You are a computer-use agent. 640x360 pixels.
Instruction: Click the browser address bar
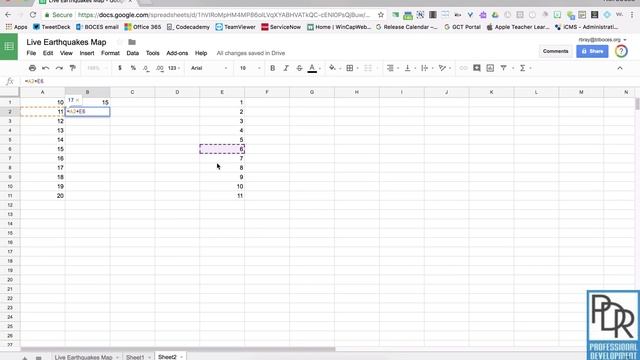tap(224, 15)
